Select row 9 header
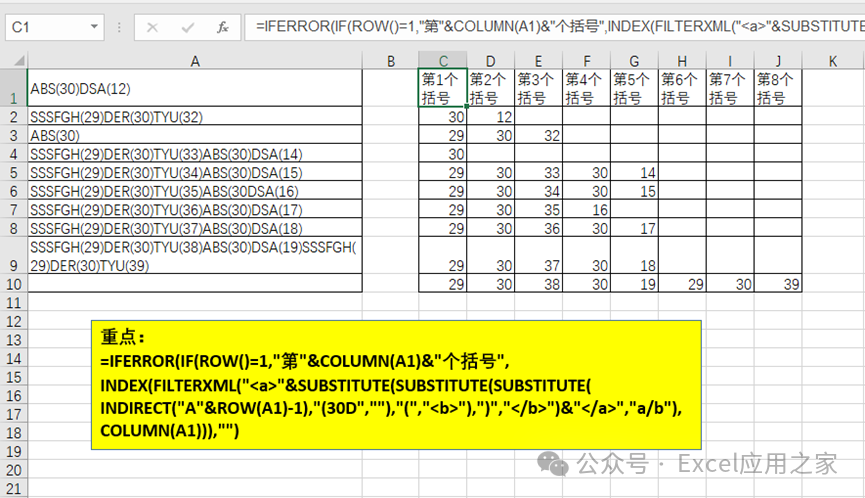The height and width of the screenshot is (498, 865). click(x=14, y=256)
